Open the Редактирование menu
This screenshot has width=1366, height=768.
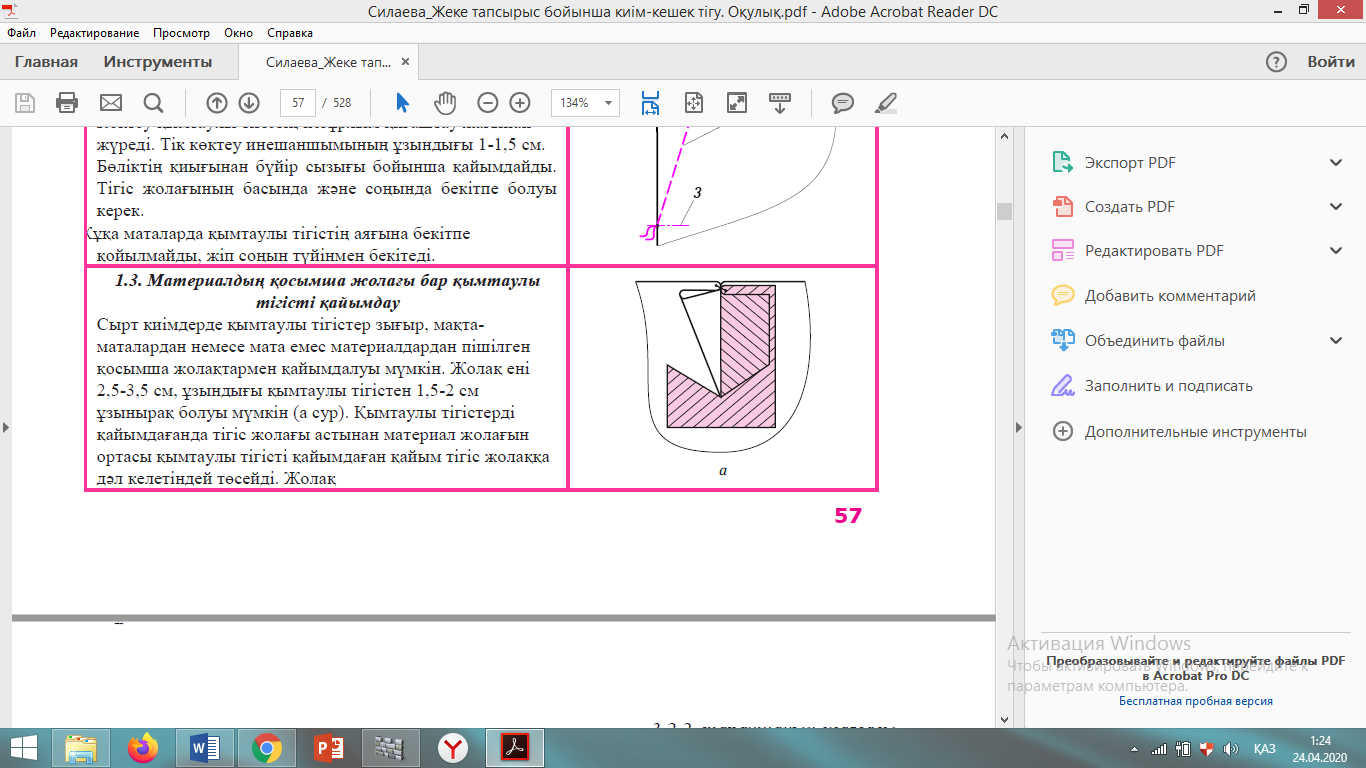click(x=94, y=33)
